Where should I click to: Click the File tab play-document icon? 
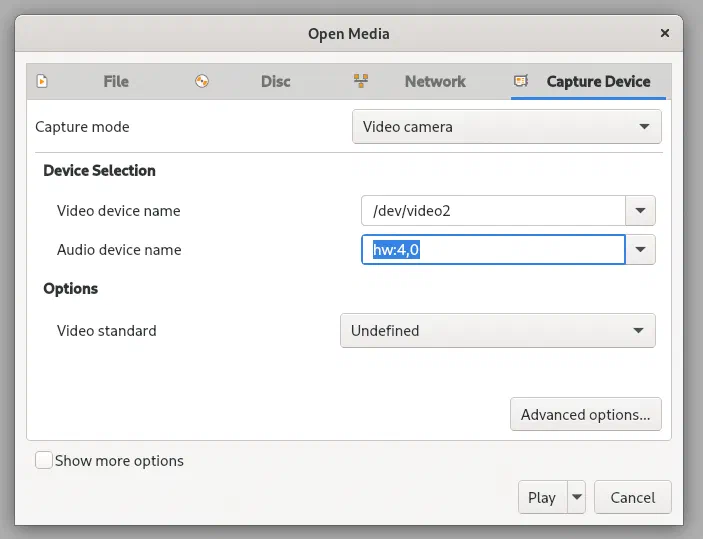42,81
